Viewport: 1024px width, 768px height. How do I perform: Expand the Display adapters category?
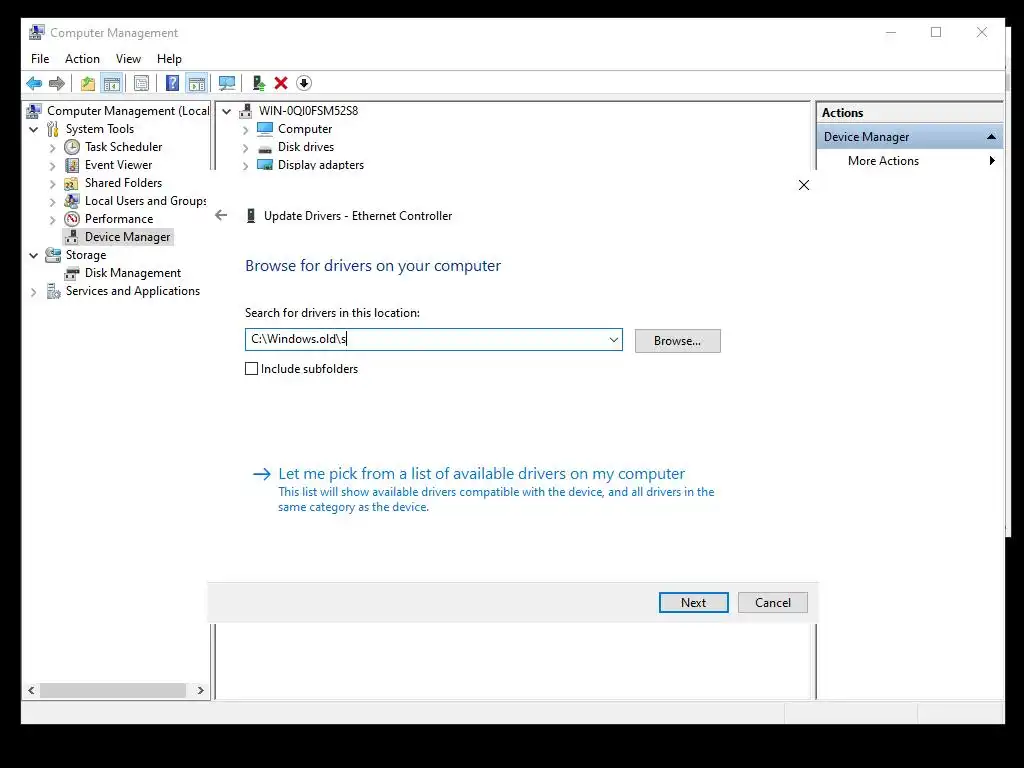point(246,166)
